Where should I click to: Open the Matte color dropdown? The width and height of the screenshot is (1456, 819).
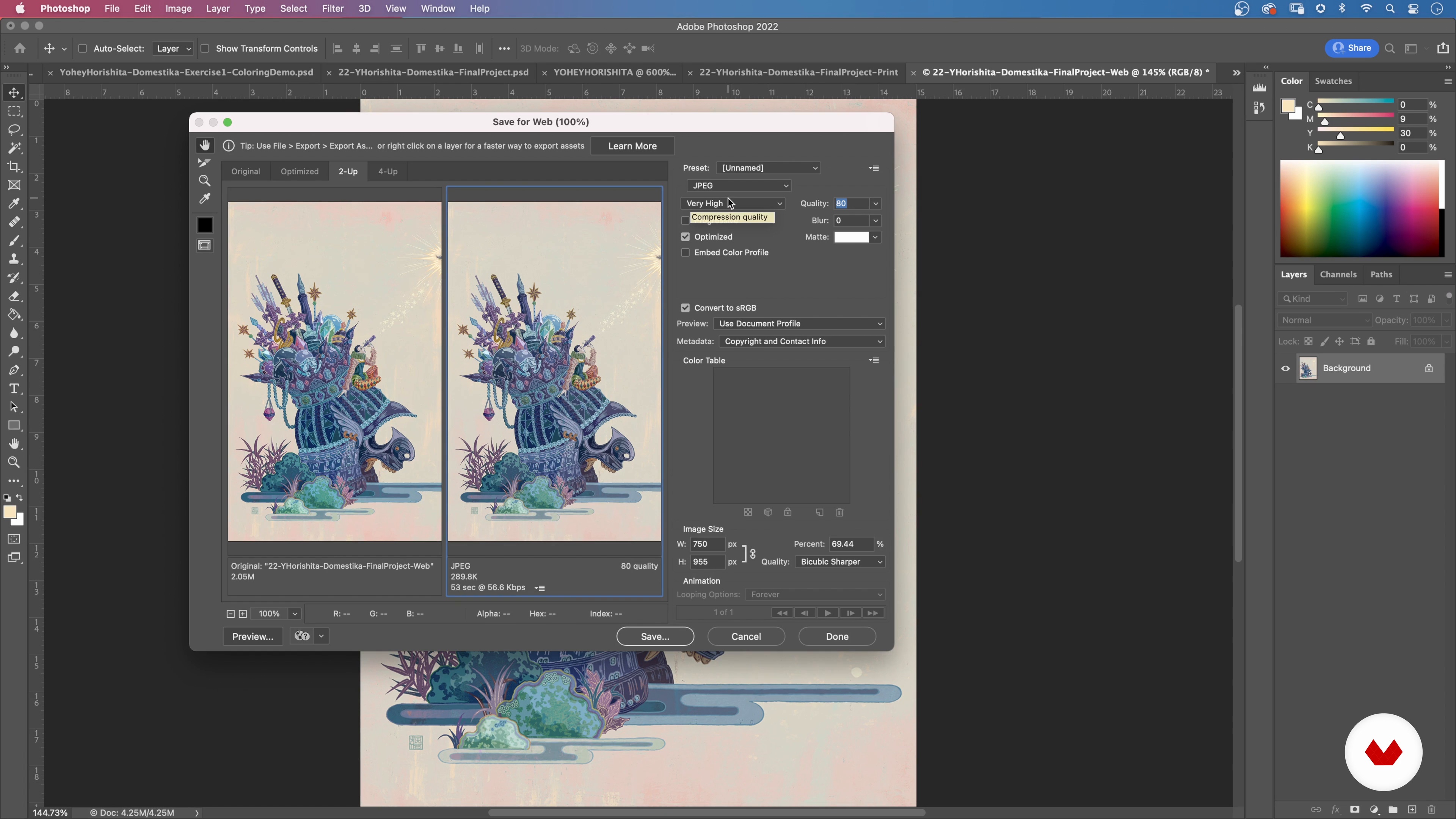(875, 237)
